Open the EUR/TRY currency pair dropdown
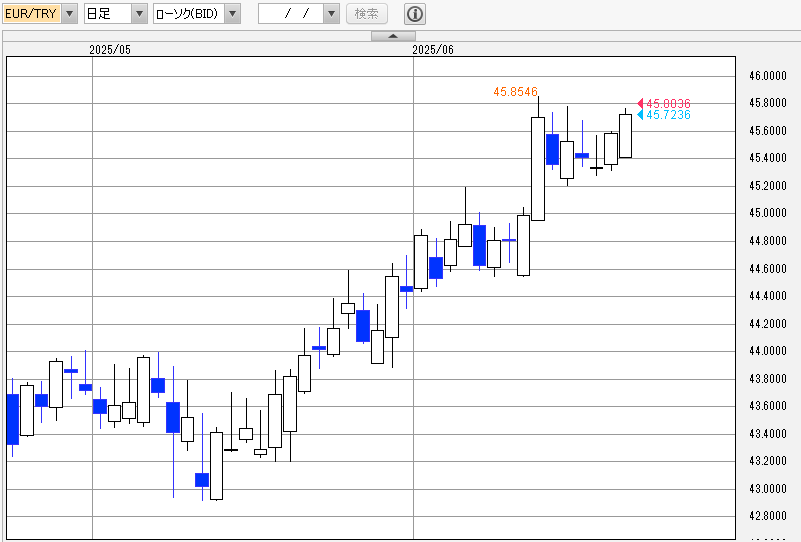Screen dimensions: 801x542 tap(70, 14)
